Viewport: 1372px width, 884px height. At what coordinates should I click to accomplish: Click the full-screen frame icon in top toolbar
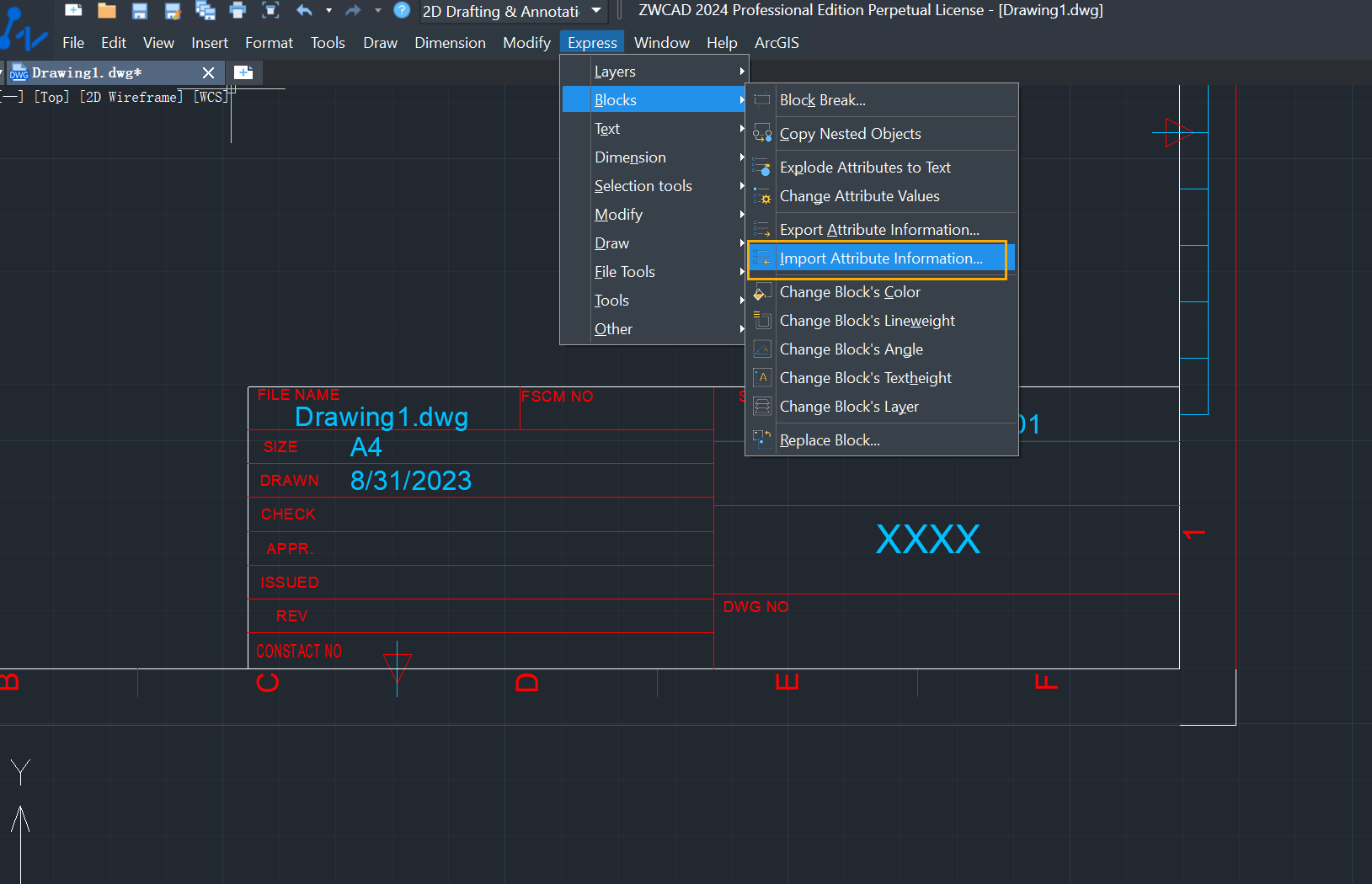coord(270,10)
